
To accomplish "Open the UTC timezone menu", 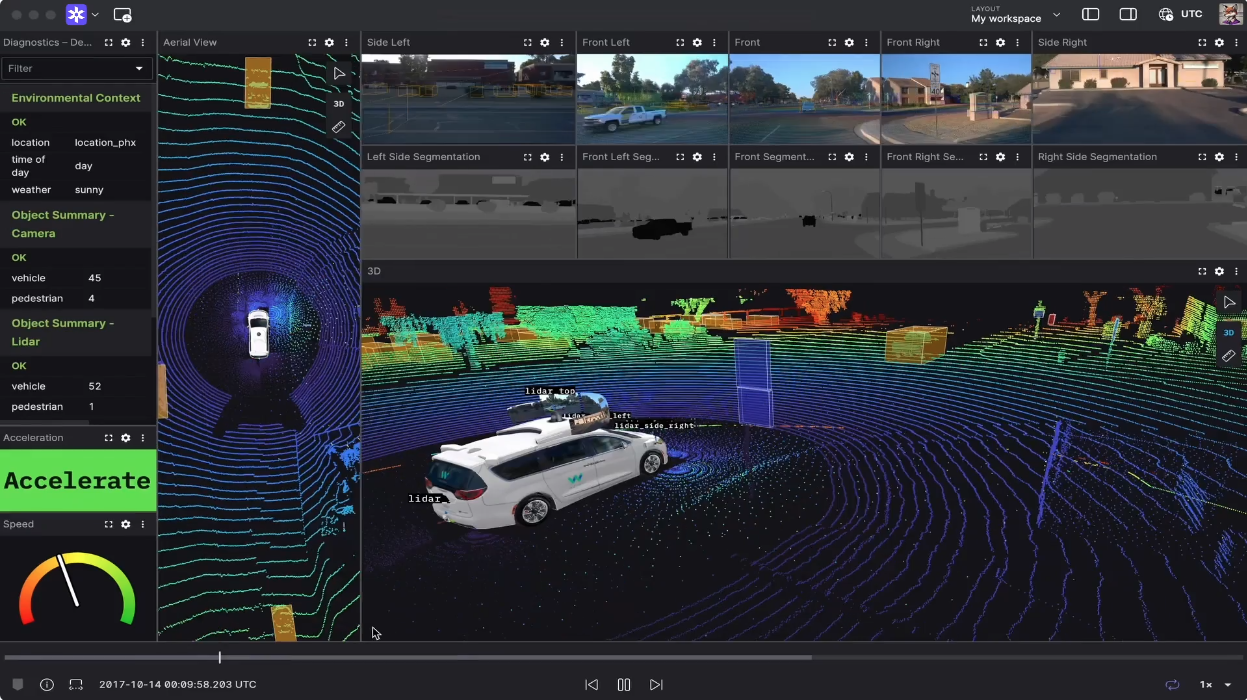I will [x=1181, y=15].
